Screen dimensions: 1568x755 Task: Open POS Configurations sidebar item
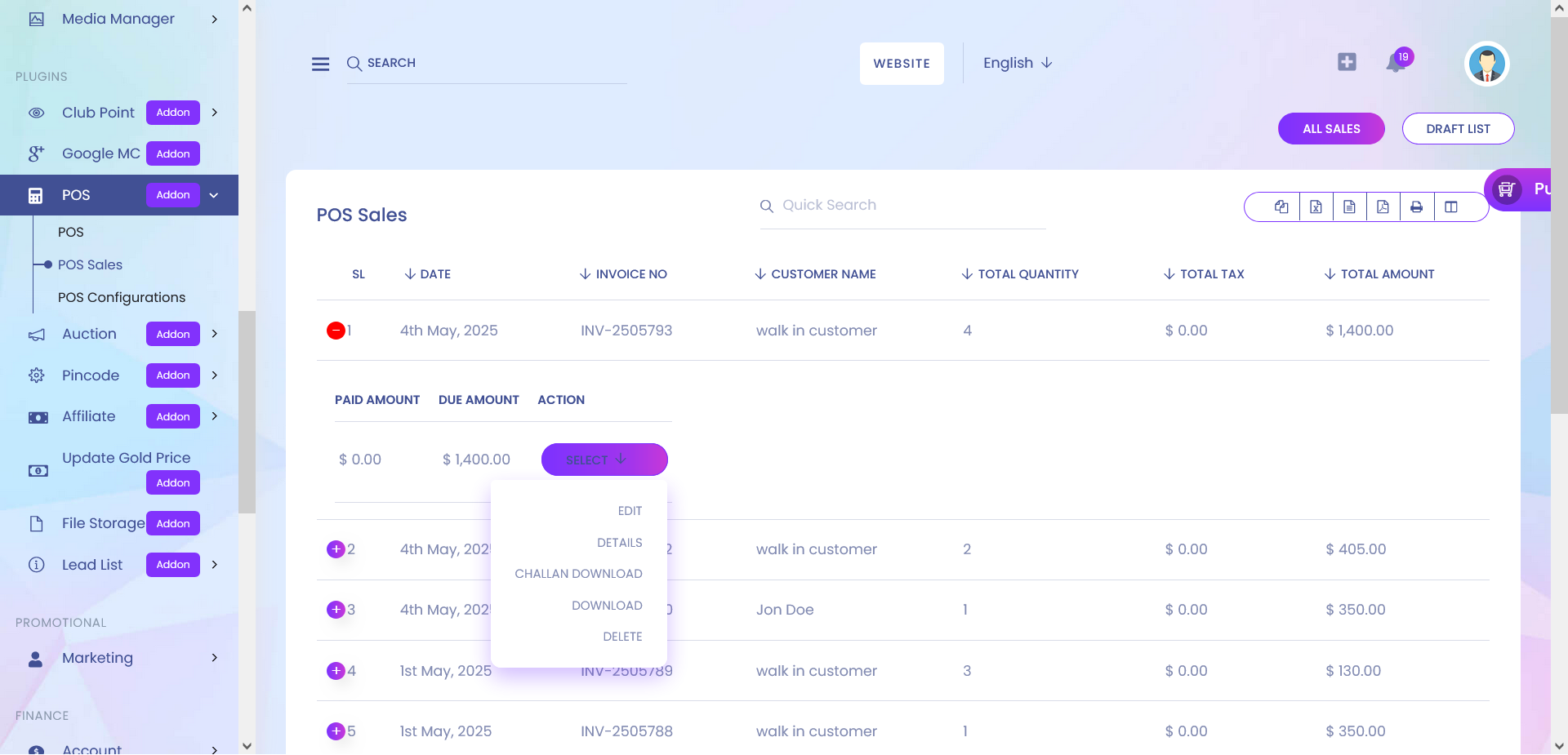[122, 297]
